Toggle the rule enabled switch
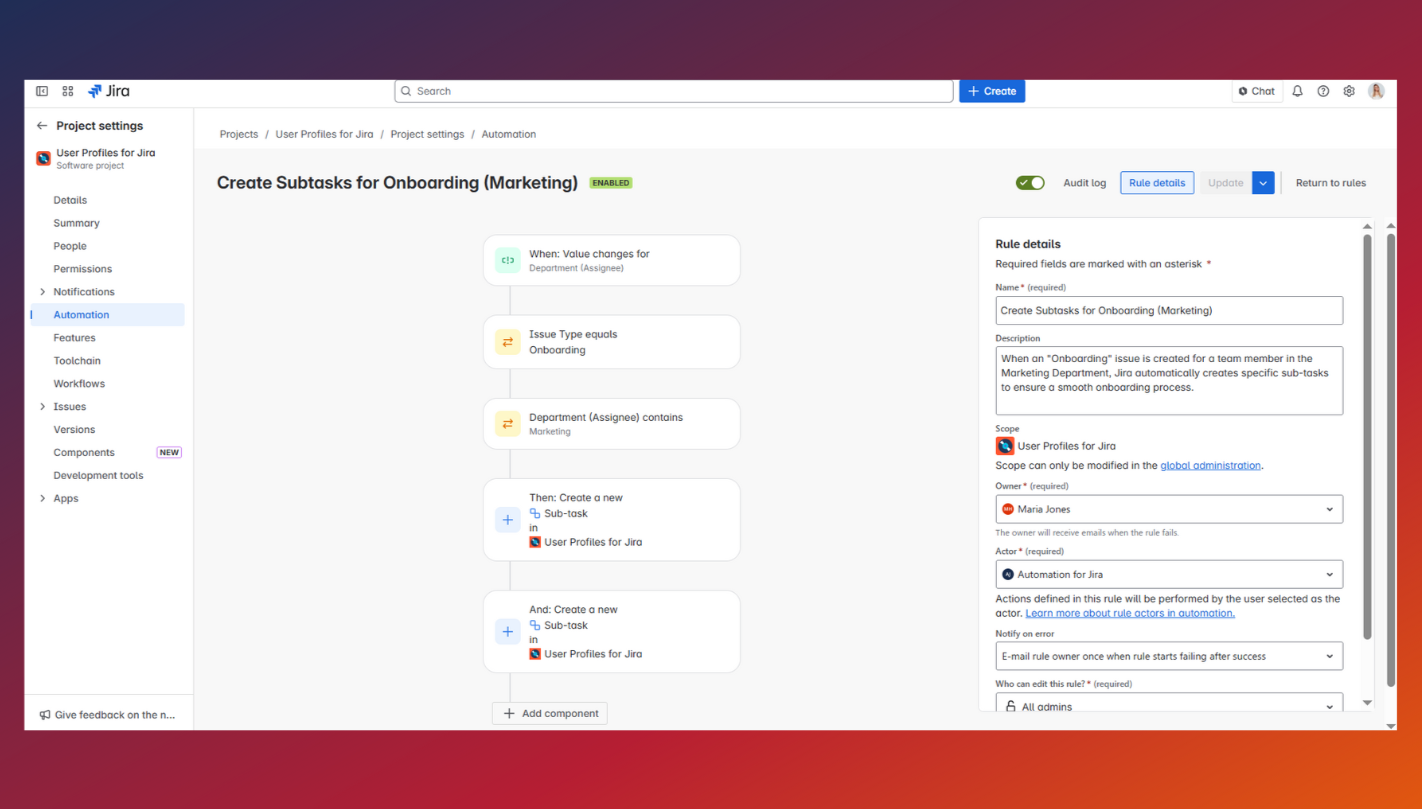This screenshot has width=1422, height=809. pyautogui.click(x=1030, y=183)
